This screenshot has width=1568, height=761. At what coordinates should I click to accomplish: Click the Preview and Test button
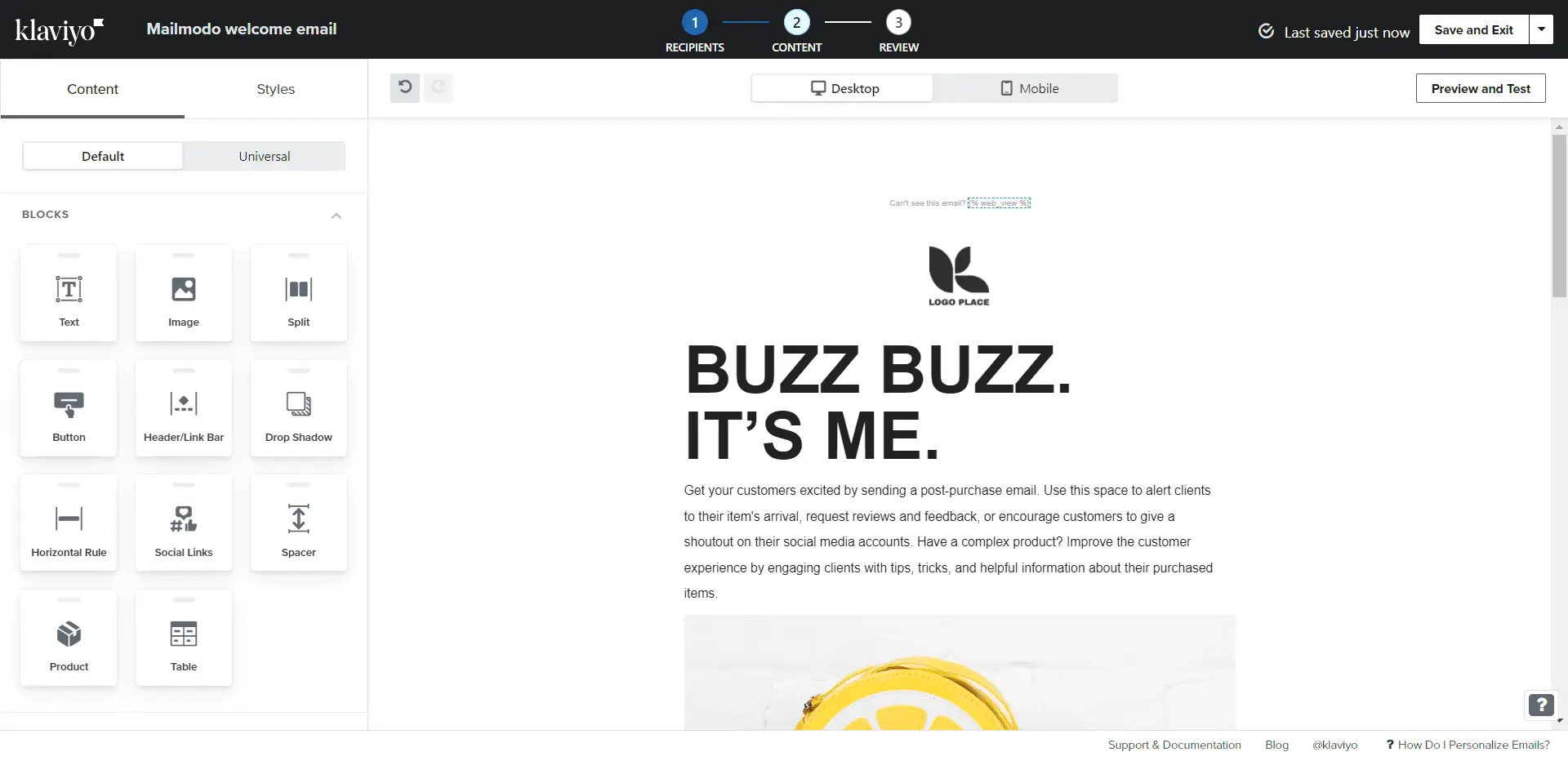(x=1481, y=88)
